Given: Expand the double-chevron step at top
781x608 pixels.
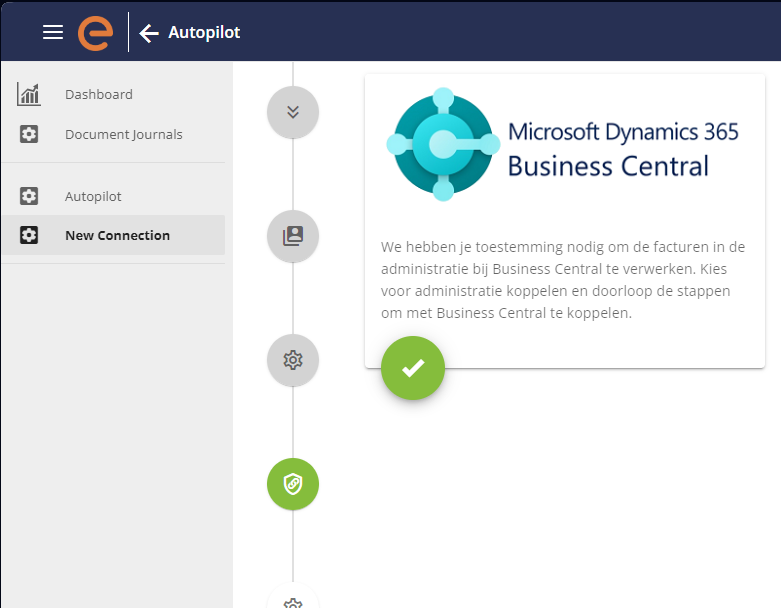Looking at the screenshot, I should (293, 112).
